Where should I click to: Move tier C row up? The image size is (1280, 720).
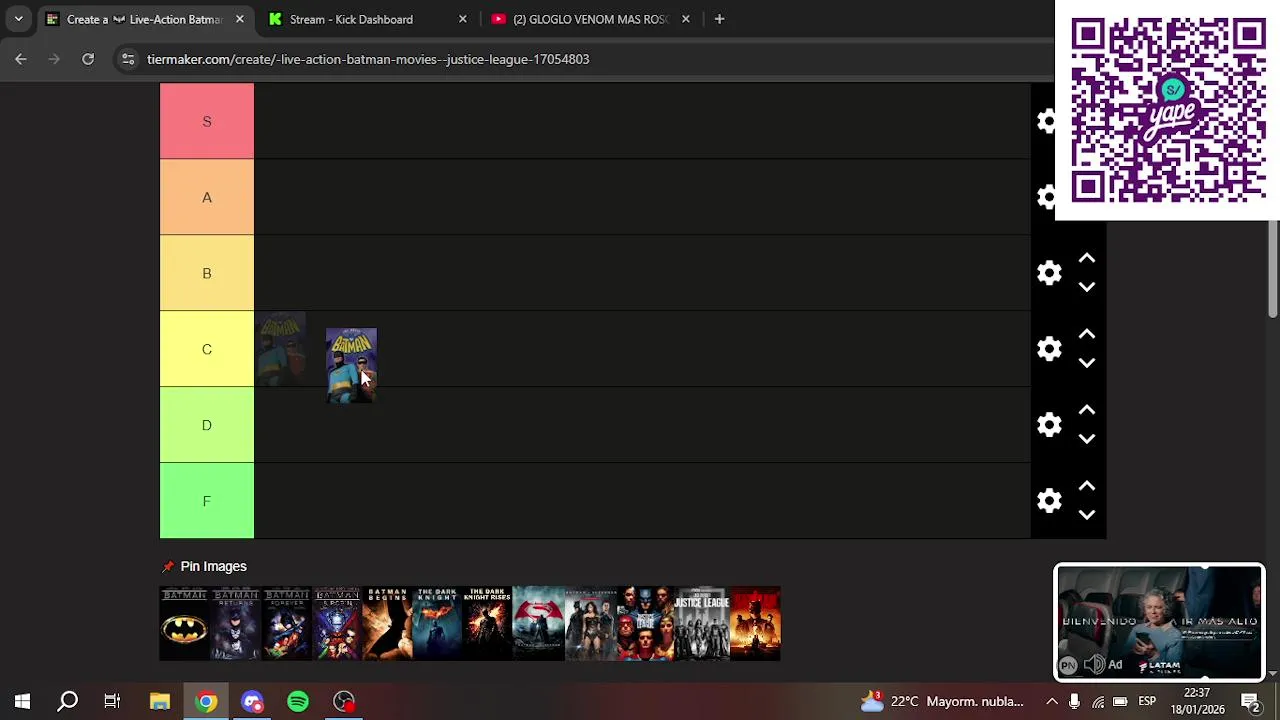pos(1087,335)
